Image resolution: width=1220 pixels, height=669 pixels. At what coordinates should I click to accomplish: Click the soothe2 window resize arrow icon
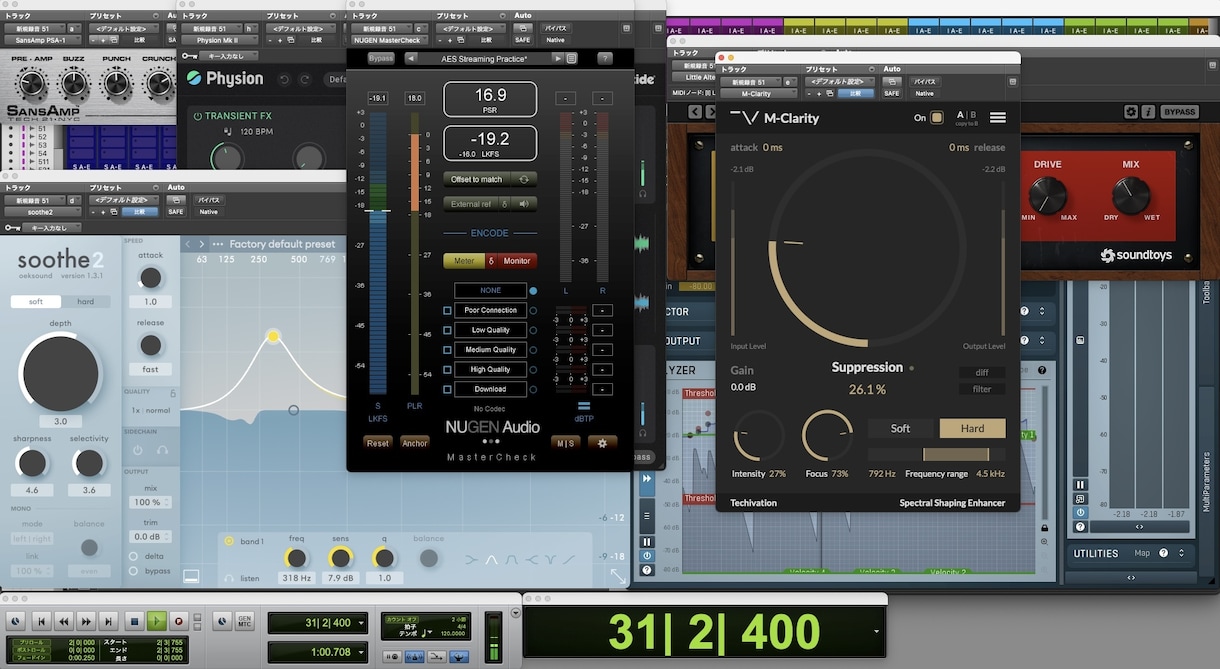619,577
